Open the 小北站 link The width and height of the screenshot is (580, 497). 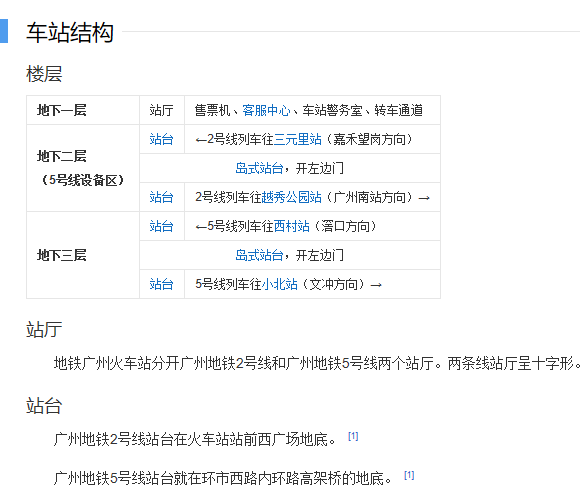280,284
